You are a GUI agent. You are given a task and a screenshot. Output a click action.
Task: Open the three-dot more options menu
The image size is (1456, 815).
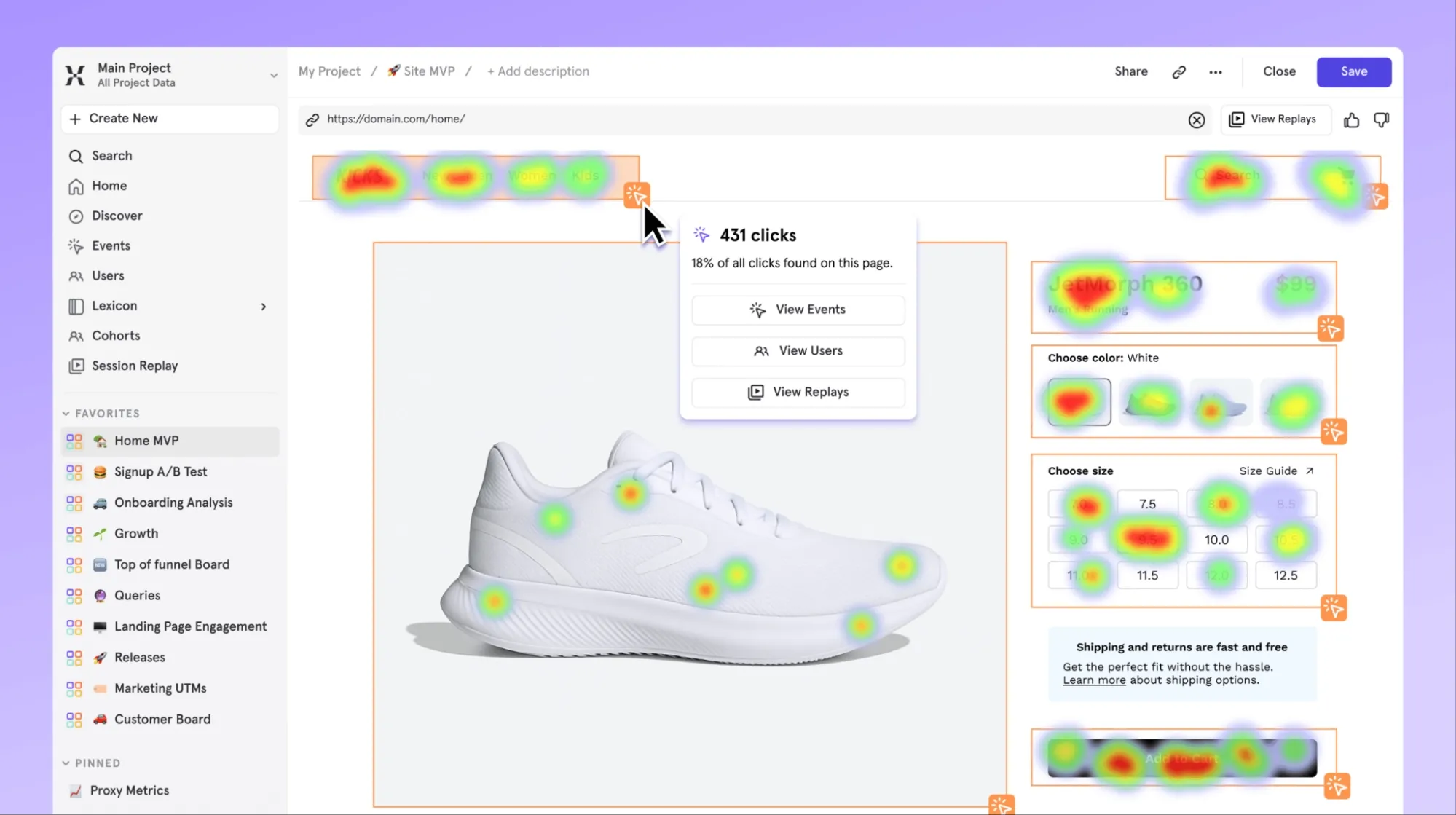pyautogui.click(x=1215, y=72)
